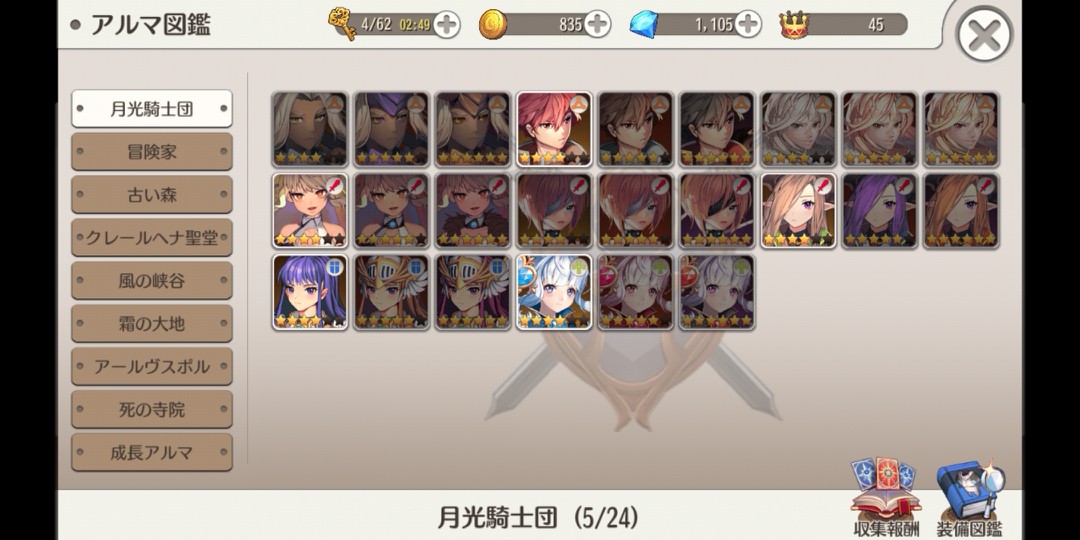Viewport: 1080px width, 540px height.
Task: Switch to the 冒険家 category
Action: click(152, 152)
